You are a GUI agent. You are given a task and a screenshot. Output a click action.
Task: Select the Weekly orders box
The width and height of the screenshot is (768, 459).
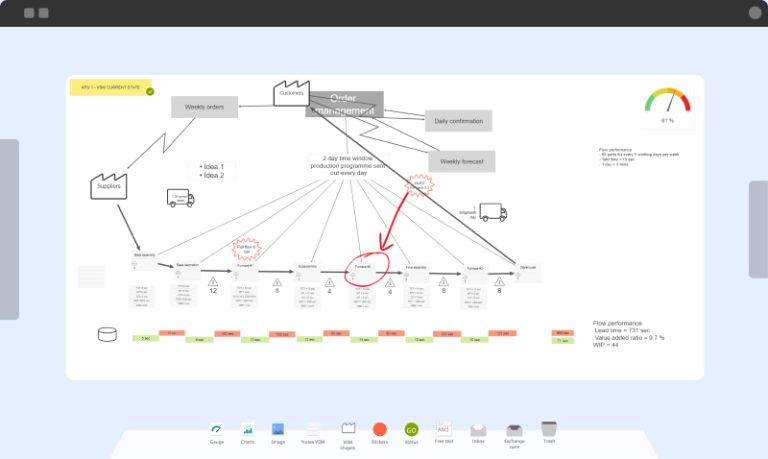point(204,107)
